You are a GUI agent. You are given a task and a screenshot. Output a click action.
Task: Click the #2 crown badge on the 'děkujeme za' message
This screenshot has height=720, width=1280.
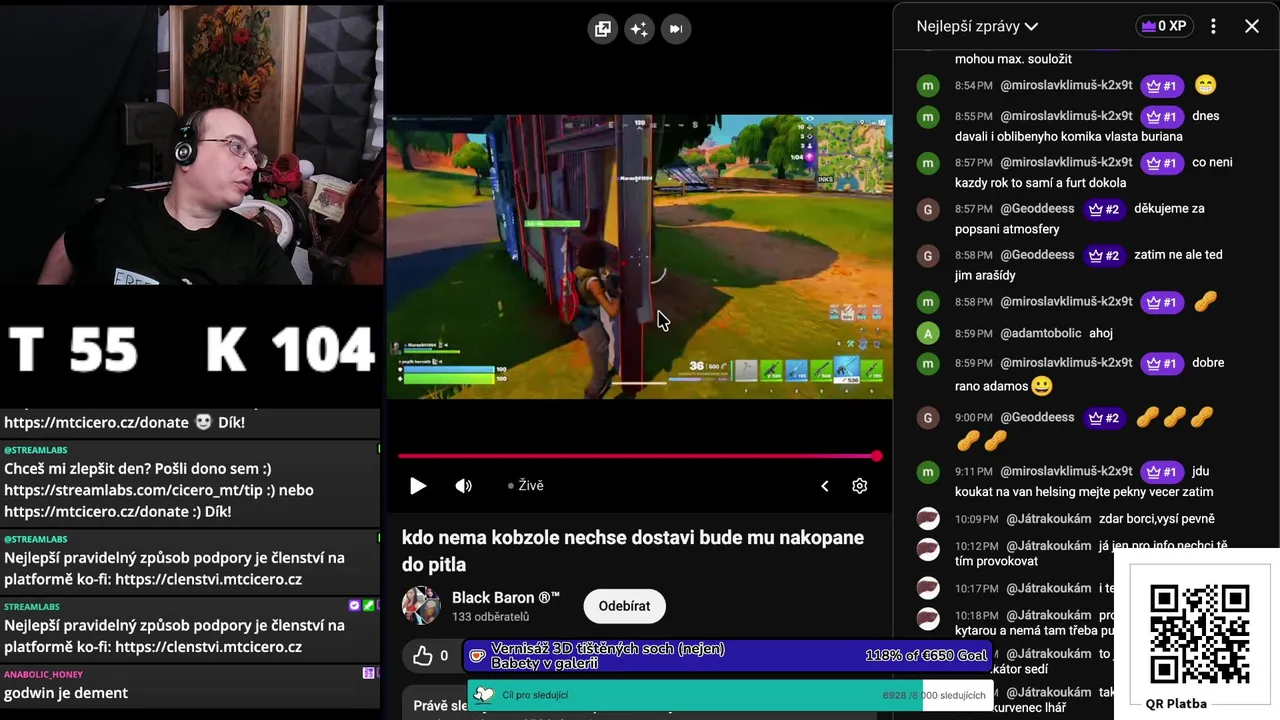coord(1104,209)
